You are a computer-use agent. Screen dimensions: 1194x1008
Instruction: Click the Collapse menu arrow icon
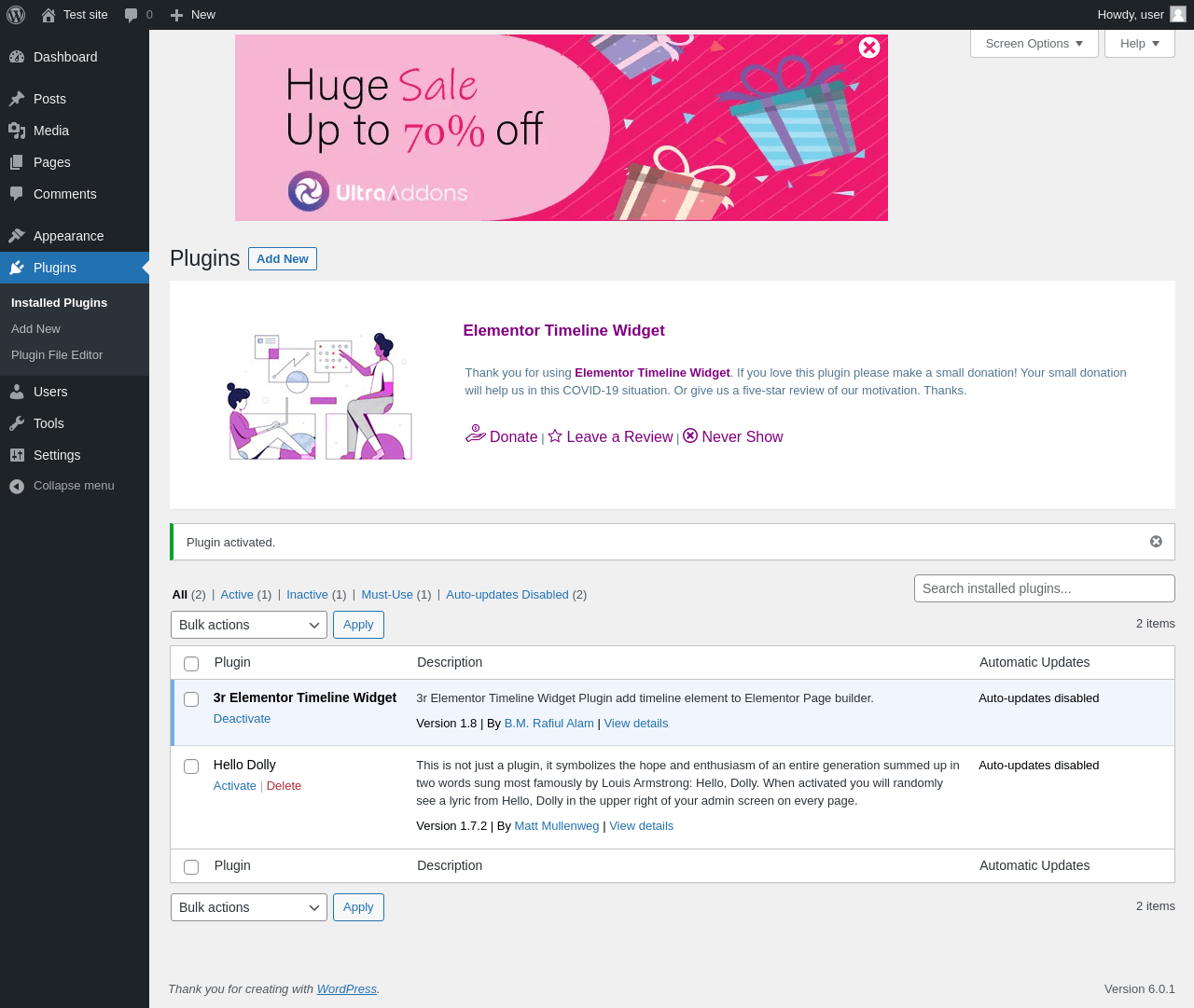tap(17, 486)
